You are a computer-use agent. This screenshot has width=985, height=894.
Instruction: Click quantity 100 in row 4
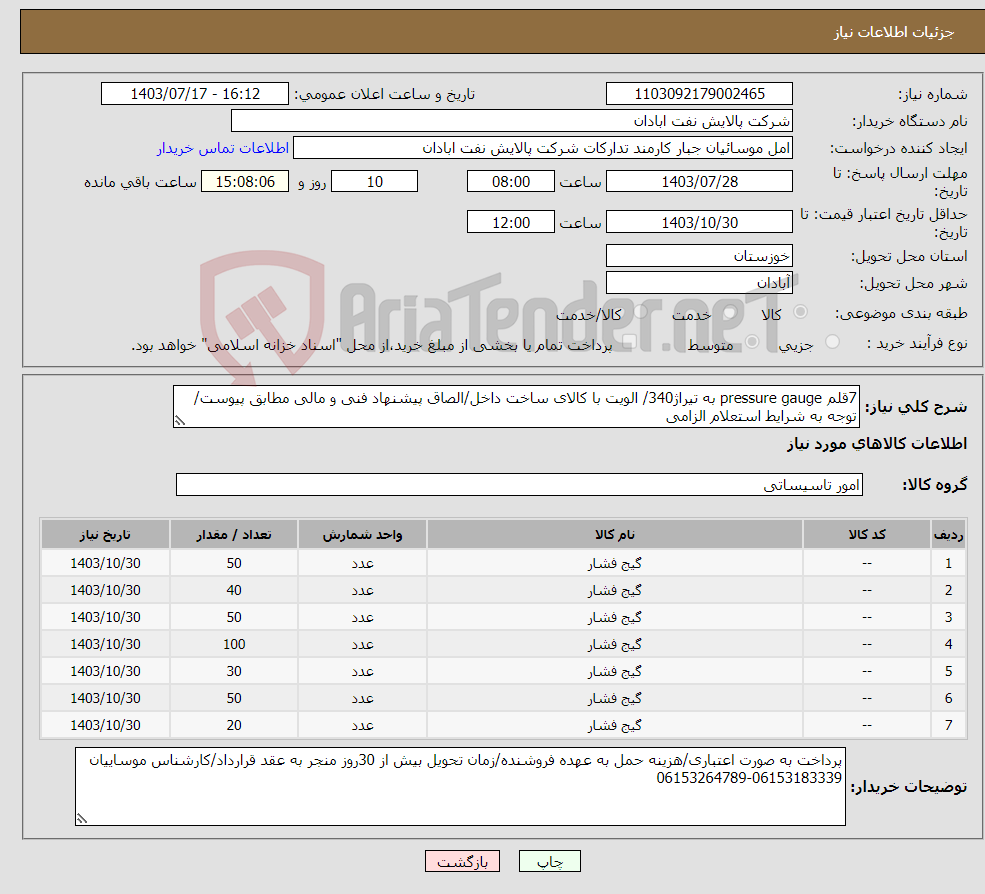tap(234, 645)
